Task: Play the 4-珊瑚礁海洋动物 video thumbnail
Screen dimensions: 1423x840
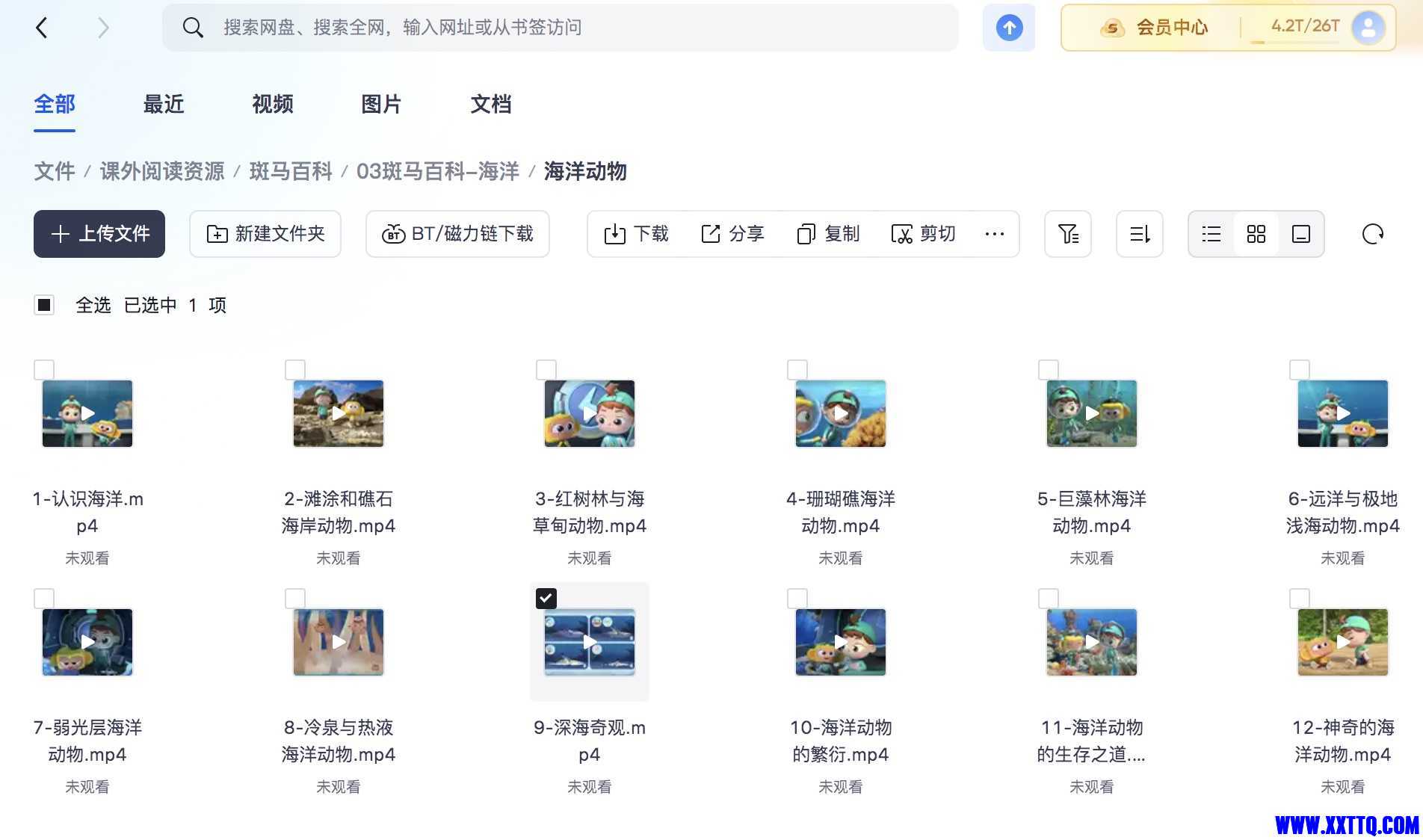Action: click(x=841, y=413)
